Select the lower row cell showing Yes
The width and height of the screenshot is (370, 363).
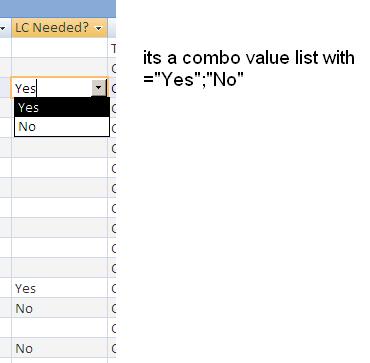(59, 288)
